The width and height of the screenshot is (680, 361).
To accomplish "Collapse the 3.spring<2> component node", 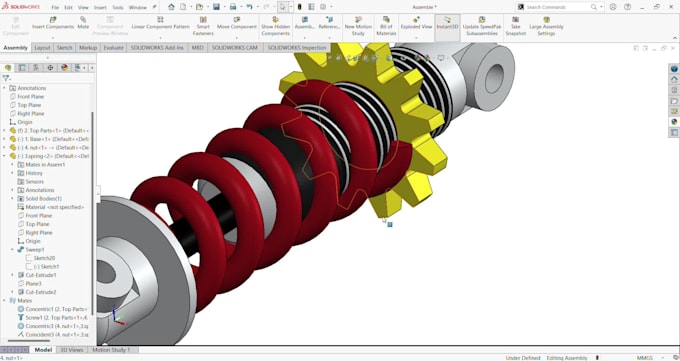I will click(4, 156).
